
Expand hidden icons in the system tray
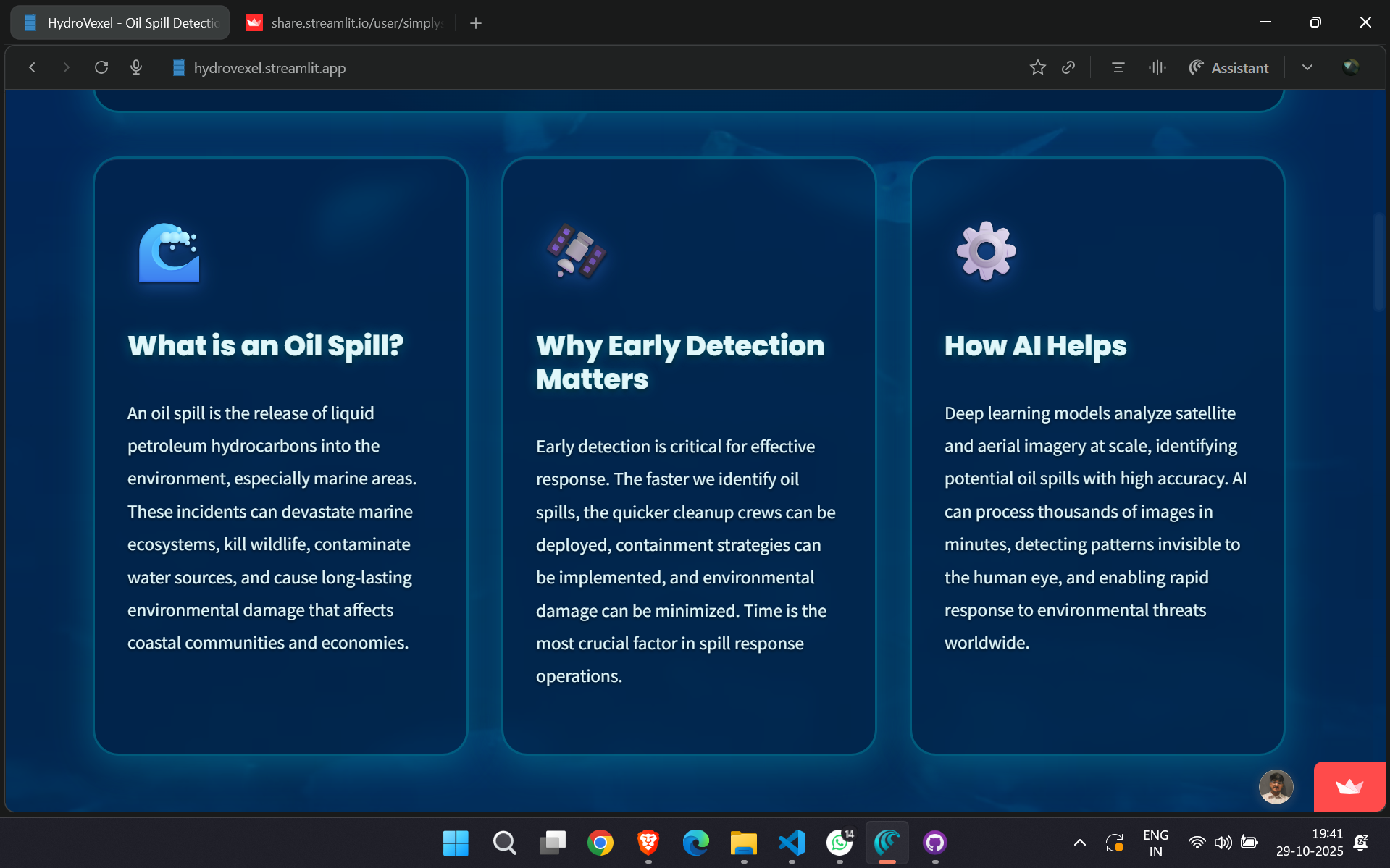(1079, 843)
